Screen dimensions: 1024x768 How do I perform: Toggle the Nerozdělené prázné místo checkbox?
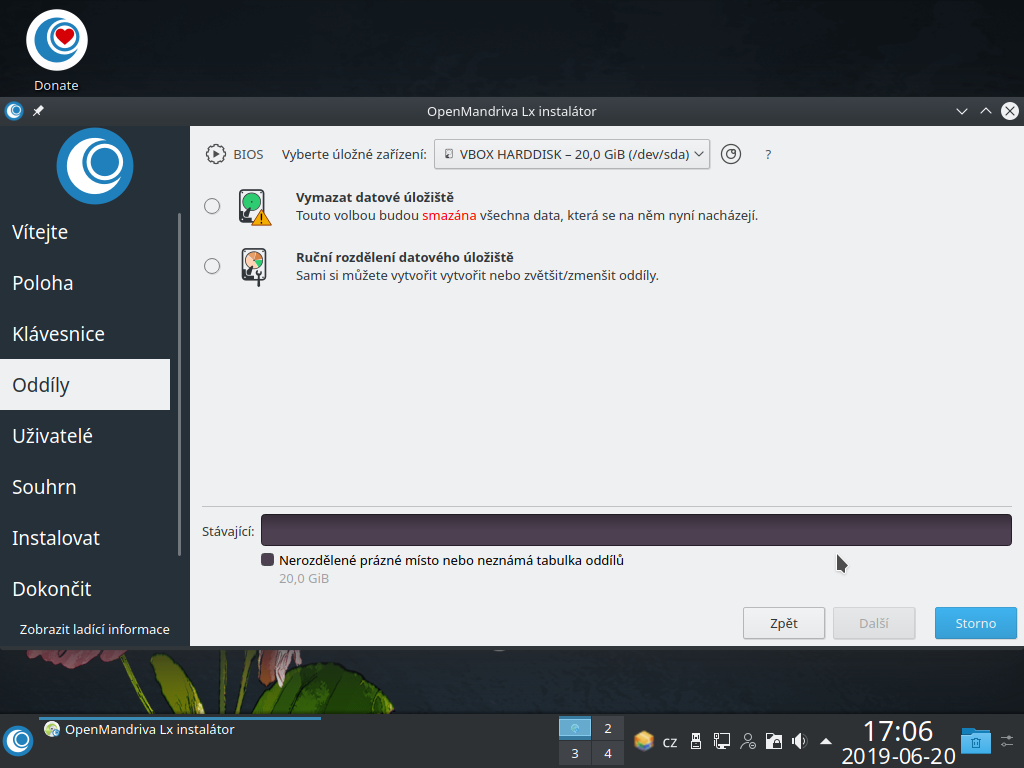[x=267, y=560]
